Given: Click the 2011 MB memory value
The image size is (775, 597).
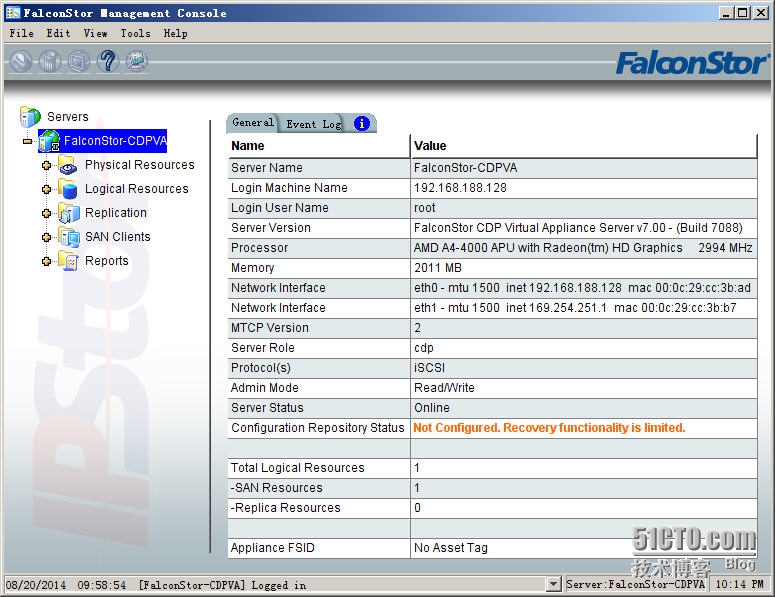Looking at the screenshot, I should [438, 268].
